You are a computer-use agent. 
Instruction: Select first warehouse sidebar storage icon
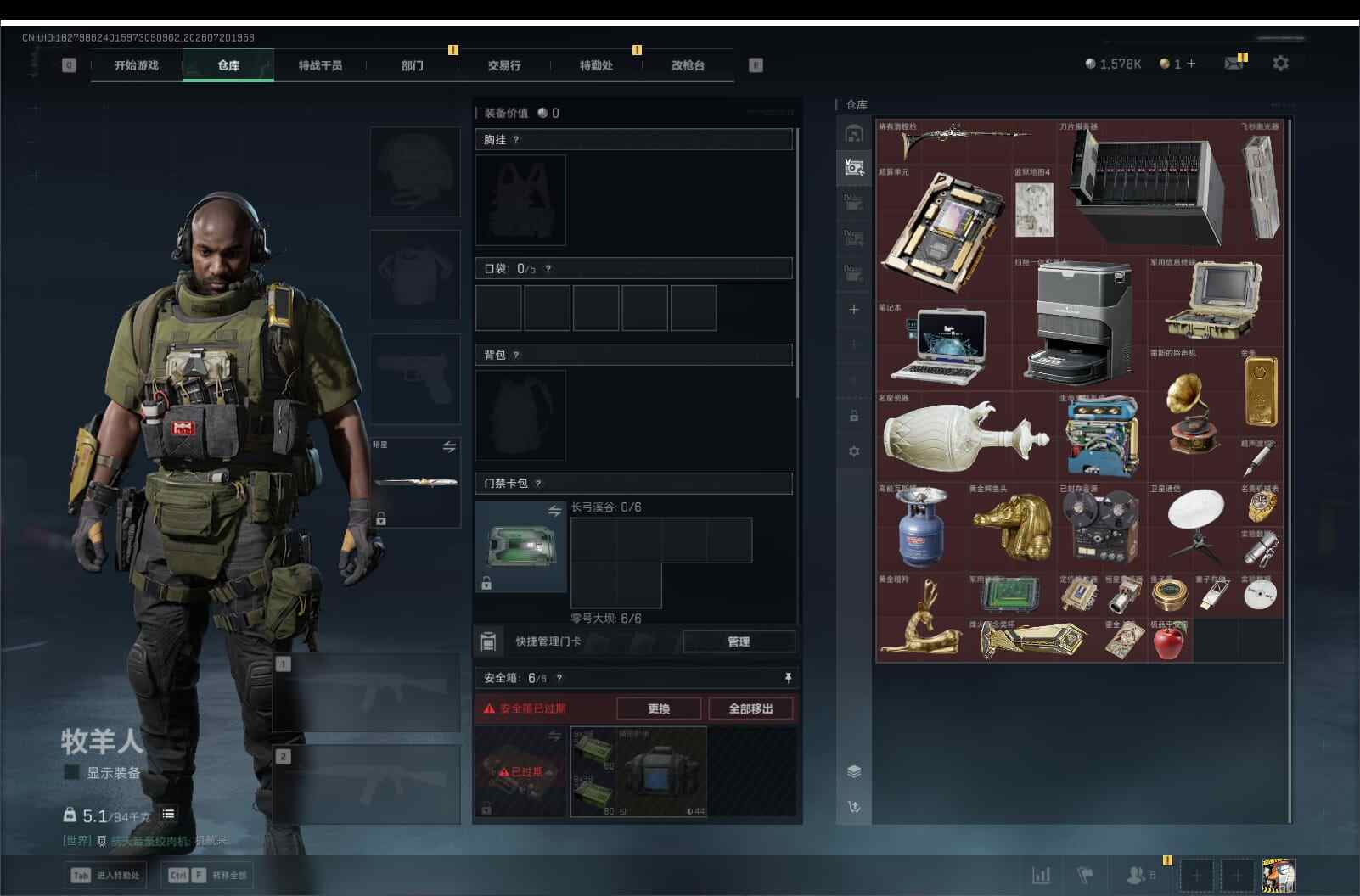(x=853, y=133)
